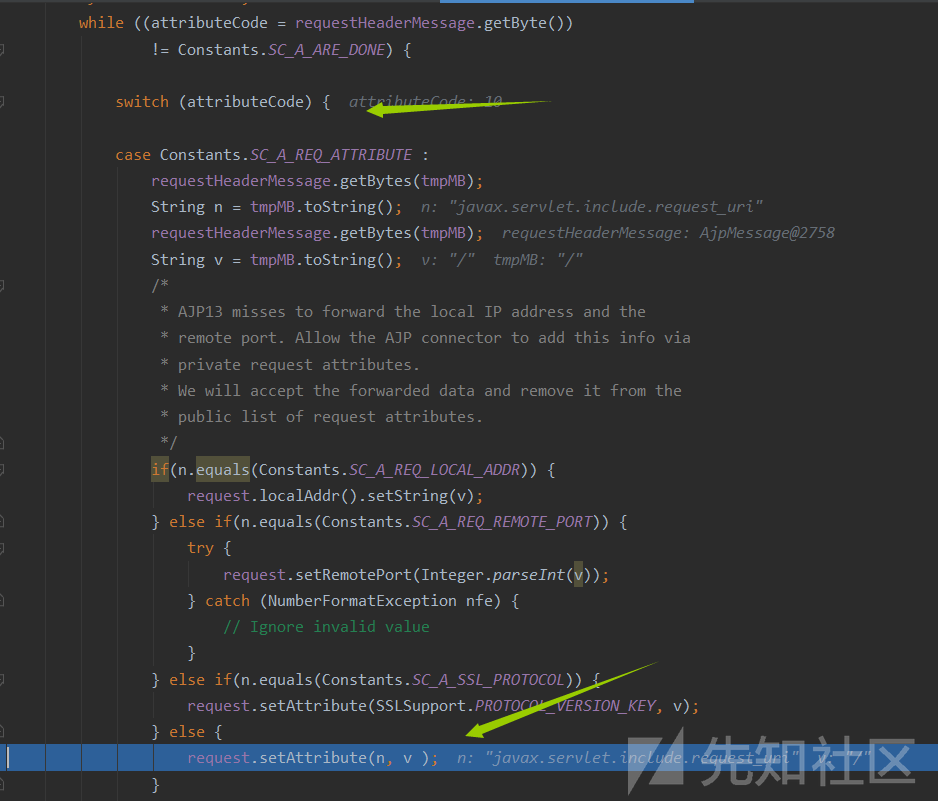Collapse the fold marker beside 'switch' line
Viewport: 938px width, 801px height.
(x=2, y=102)
